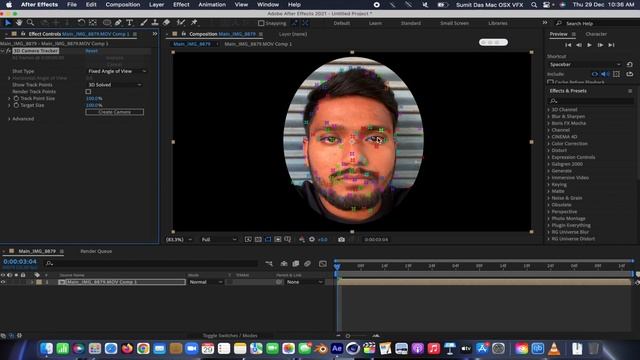
Task: Expand the Advanced section
Action: coord(9,119)
